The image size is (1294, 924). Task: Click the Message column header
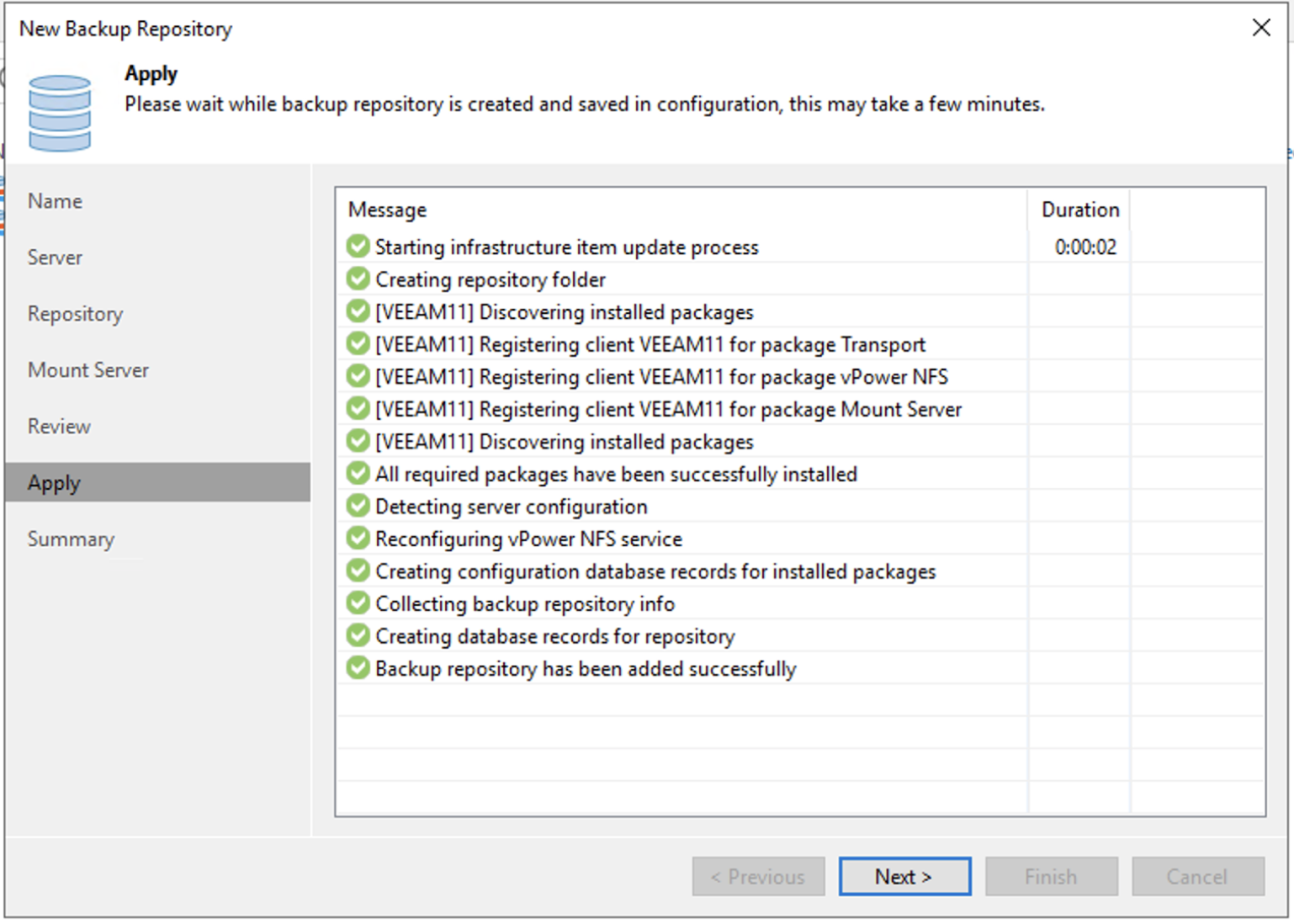pos(681,210)
